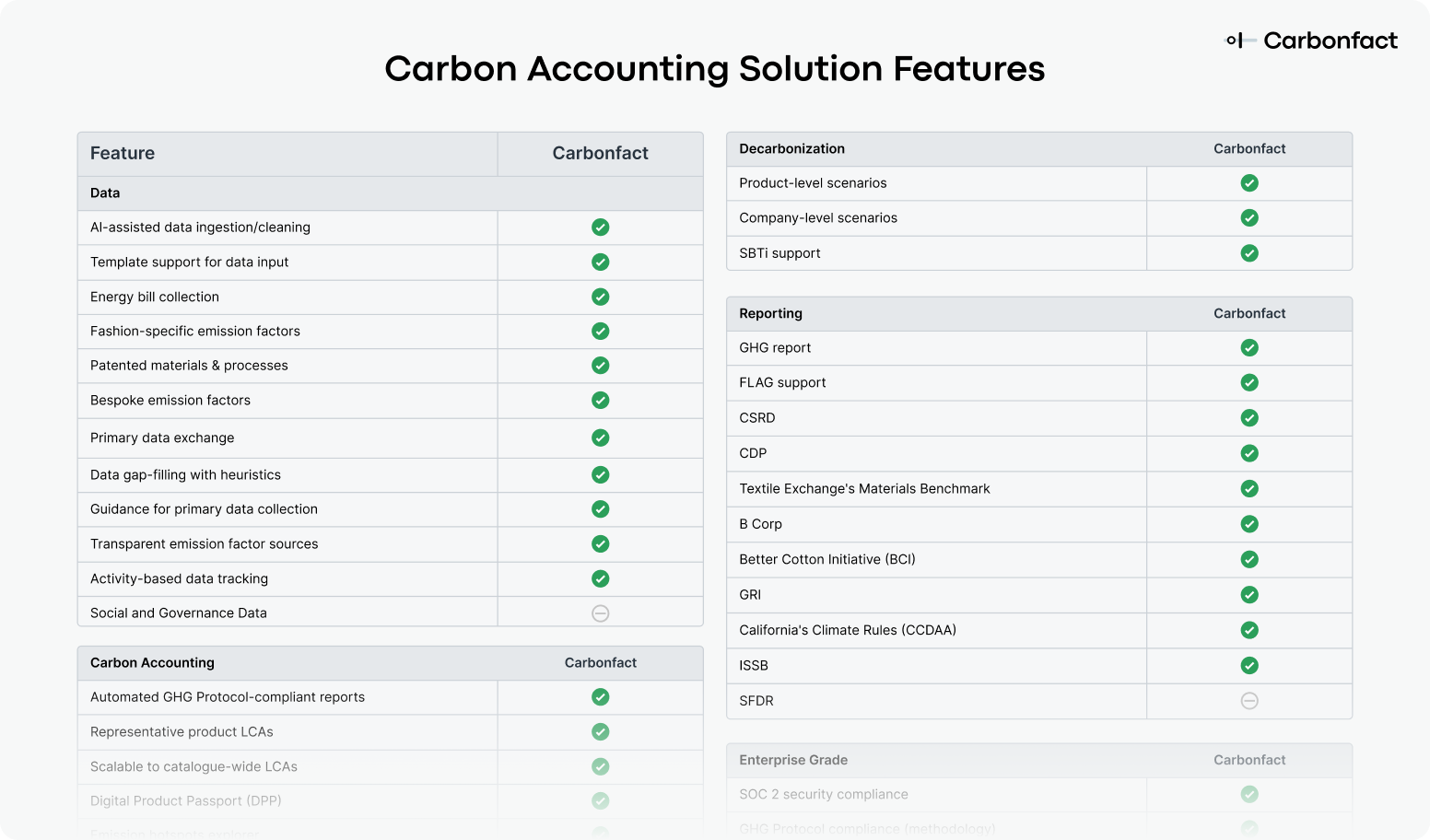Click the Carbonfact logo in the top corner
The height and width of the screenshot is (840, 1430).
pyautogui.click(x=1311, y=41)
